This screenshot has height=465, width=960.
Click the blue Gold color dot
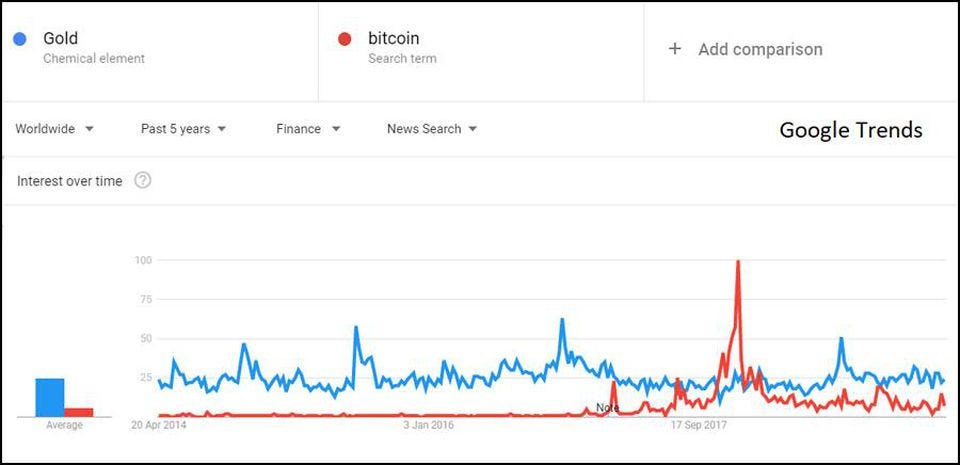[20, 39]
